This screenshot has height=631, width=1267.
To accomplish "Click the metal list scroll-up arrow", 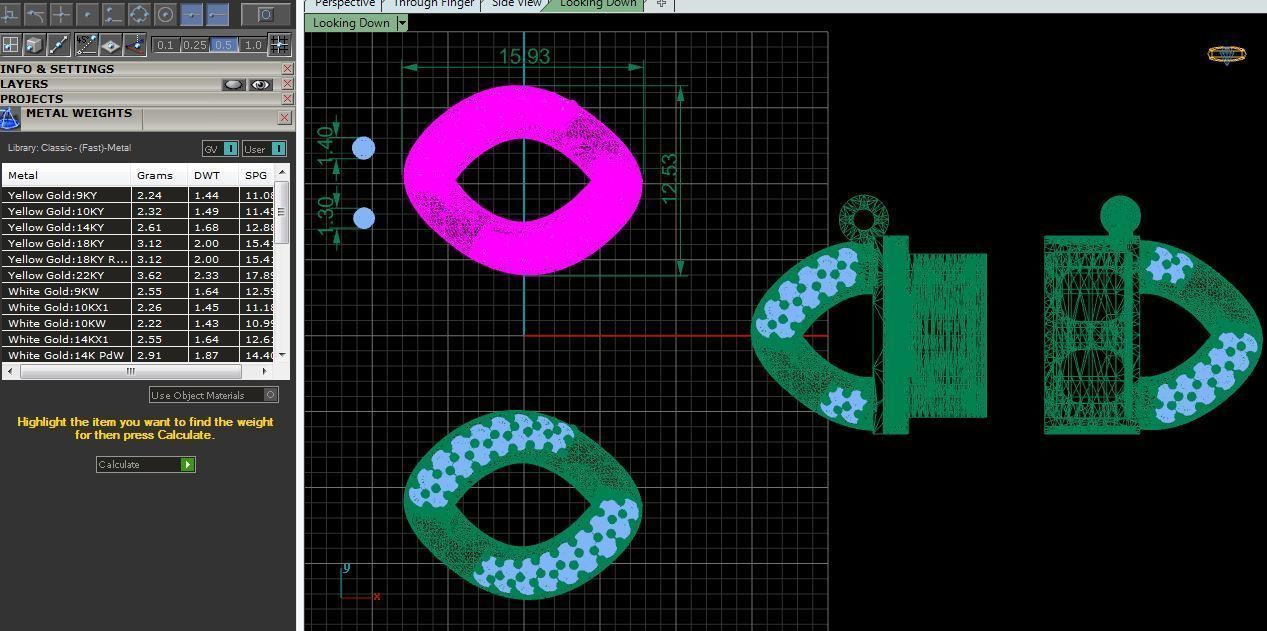I will coord(282,173).
